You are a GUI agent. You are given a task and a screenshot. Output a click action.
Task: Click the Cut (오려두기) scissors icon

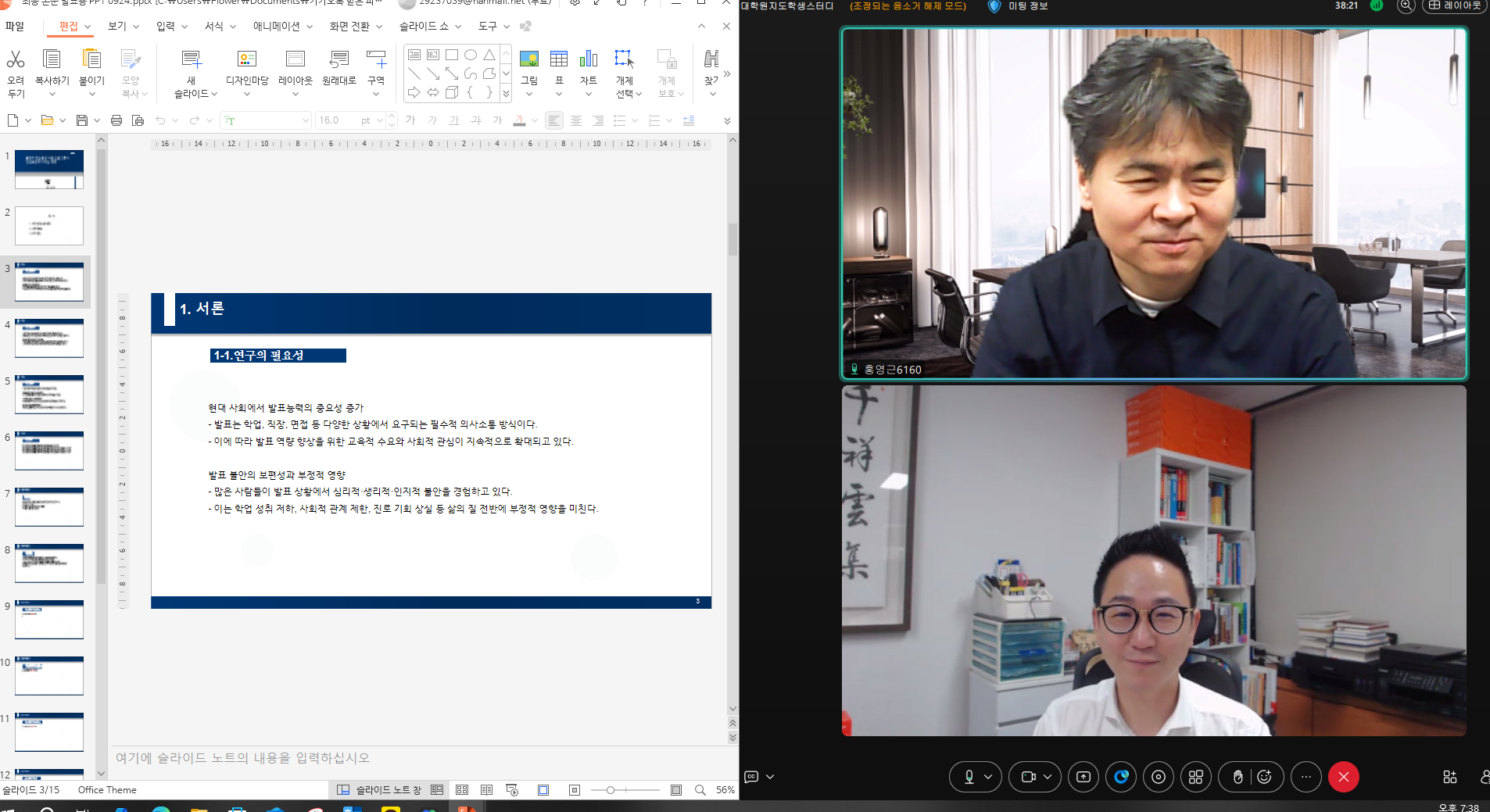tap(16, 59)
